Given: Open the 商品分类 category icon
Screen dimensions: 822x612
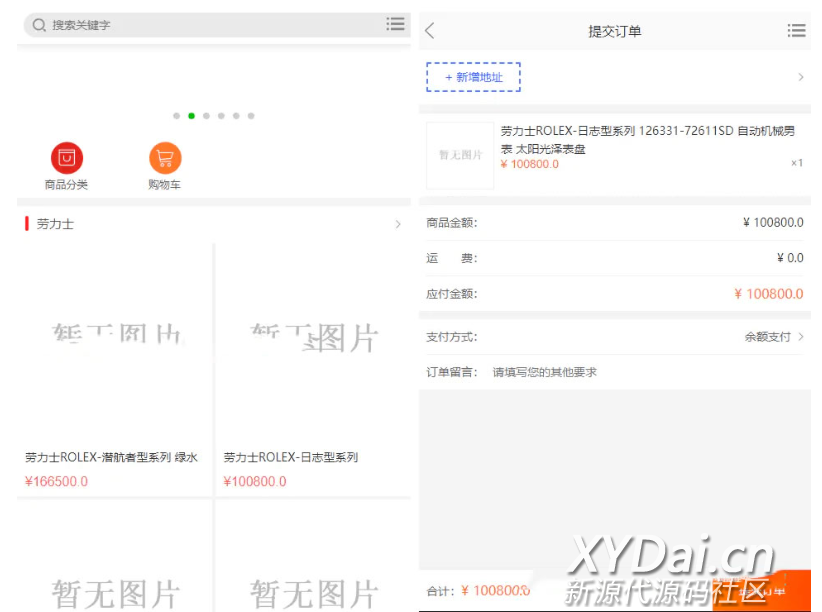Looking at the screenshot, I should coord(66,158).
